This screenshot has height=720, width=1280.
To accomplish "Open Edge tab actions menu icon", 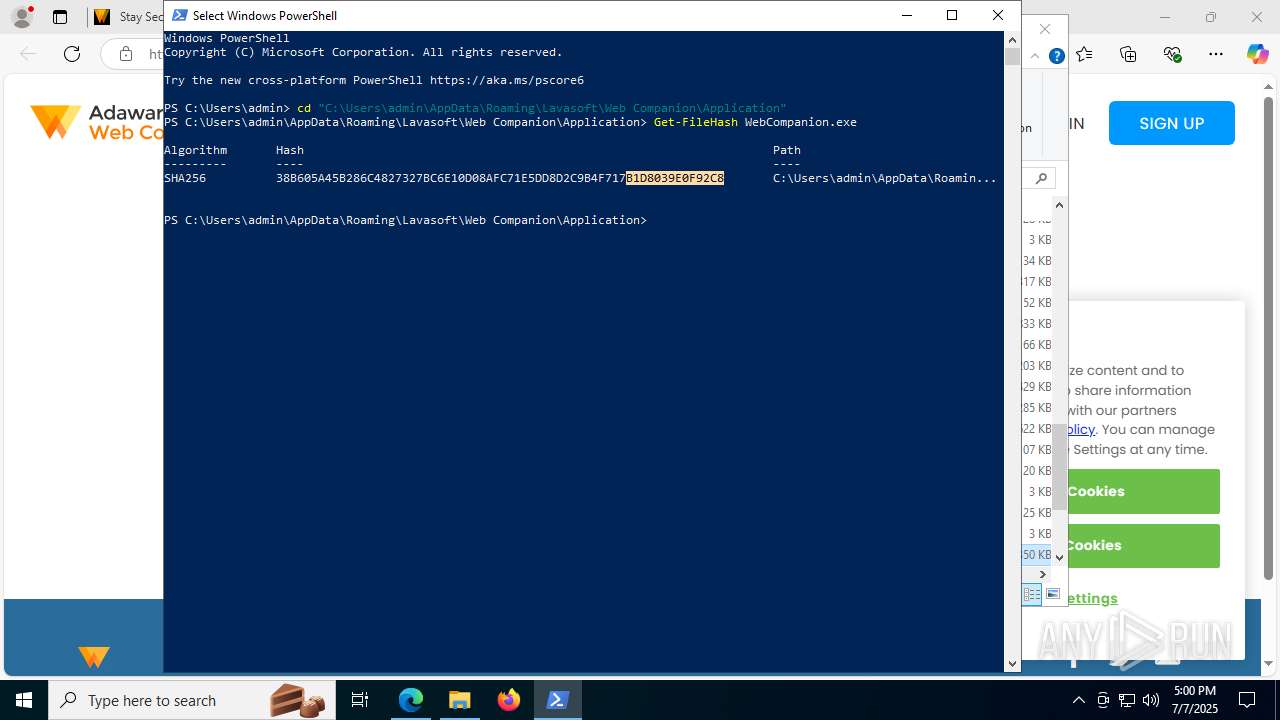I will [x=60, y=17].
